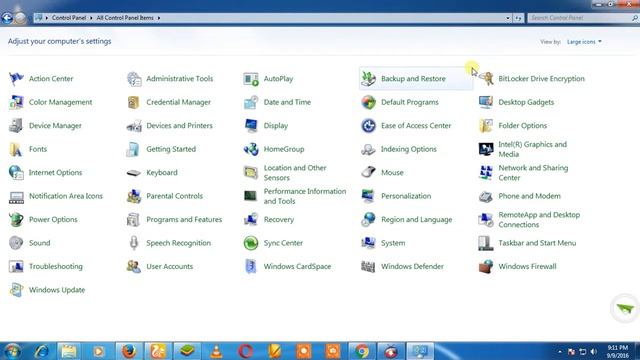Show hidden icons in system tray
This screenshot has height=360, width=640.
point(560,351)
